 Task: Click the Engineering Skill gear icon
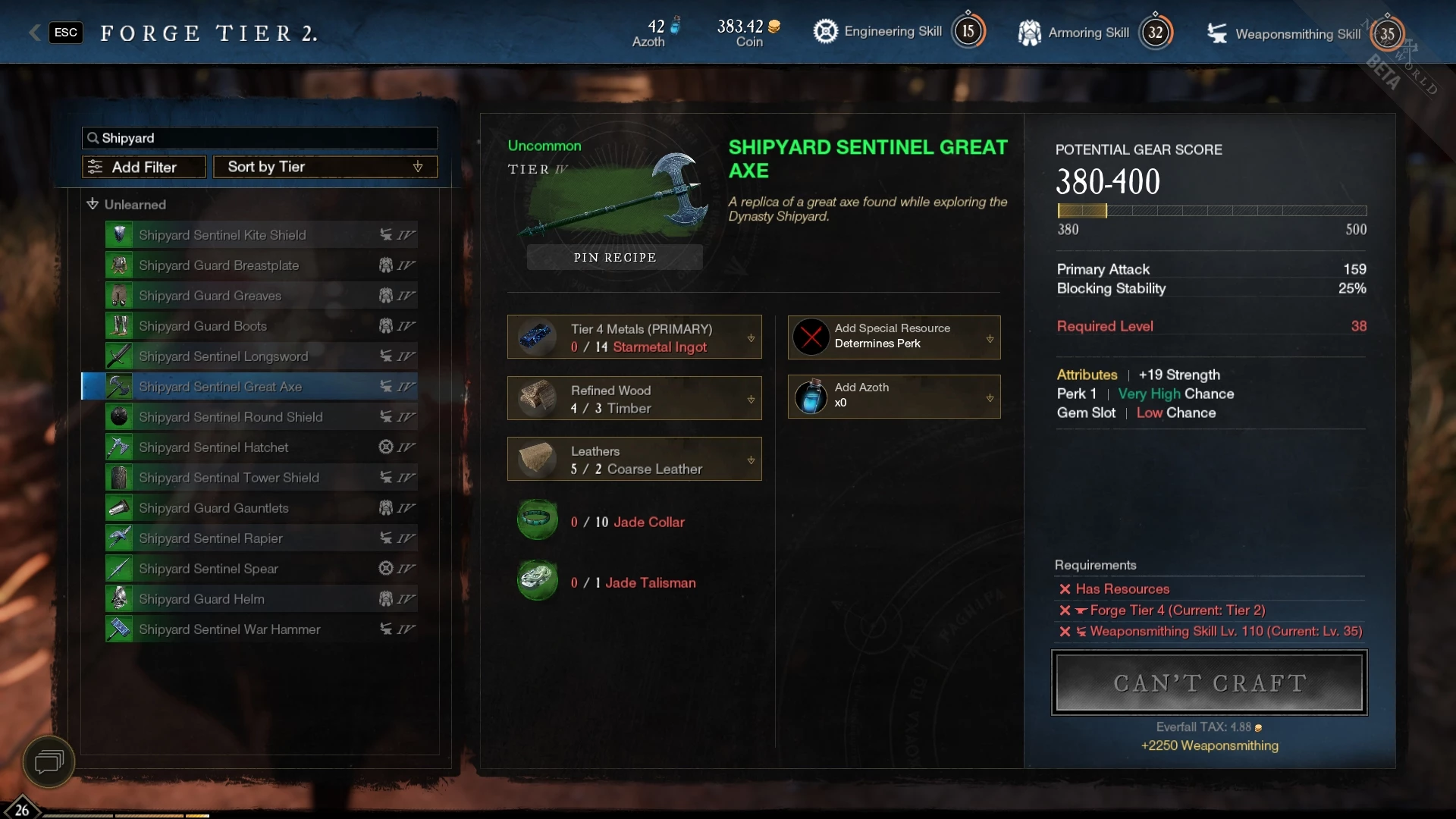point(825,32)
